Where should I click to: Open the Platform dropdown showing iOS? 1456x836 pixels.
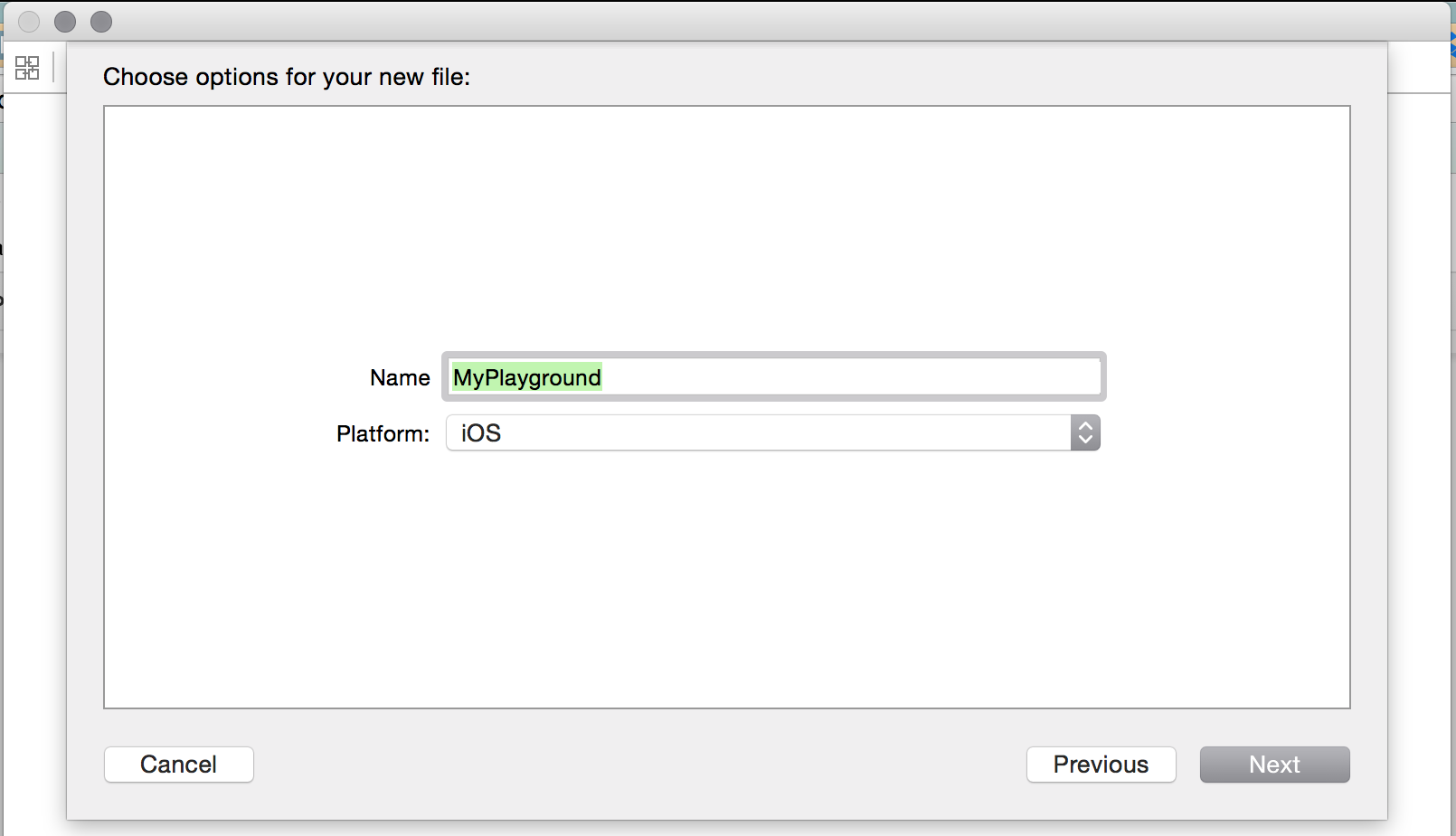tap(769, 433)
